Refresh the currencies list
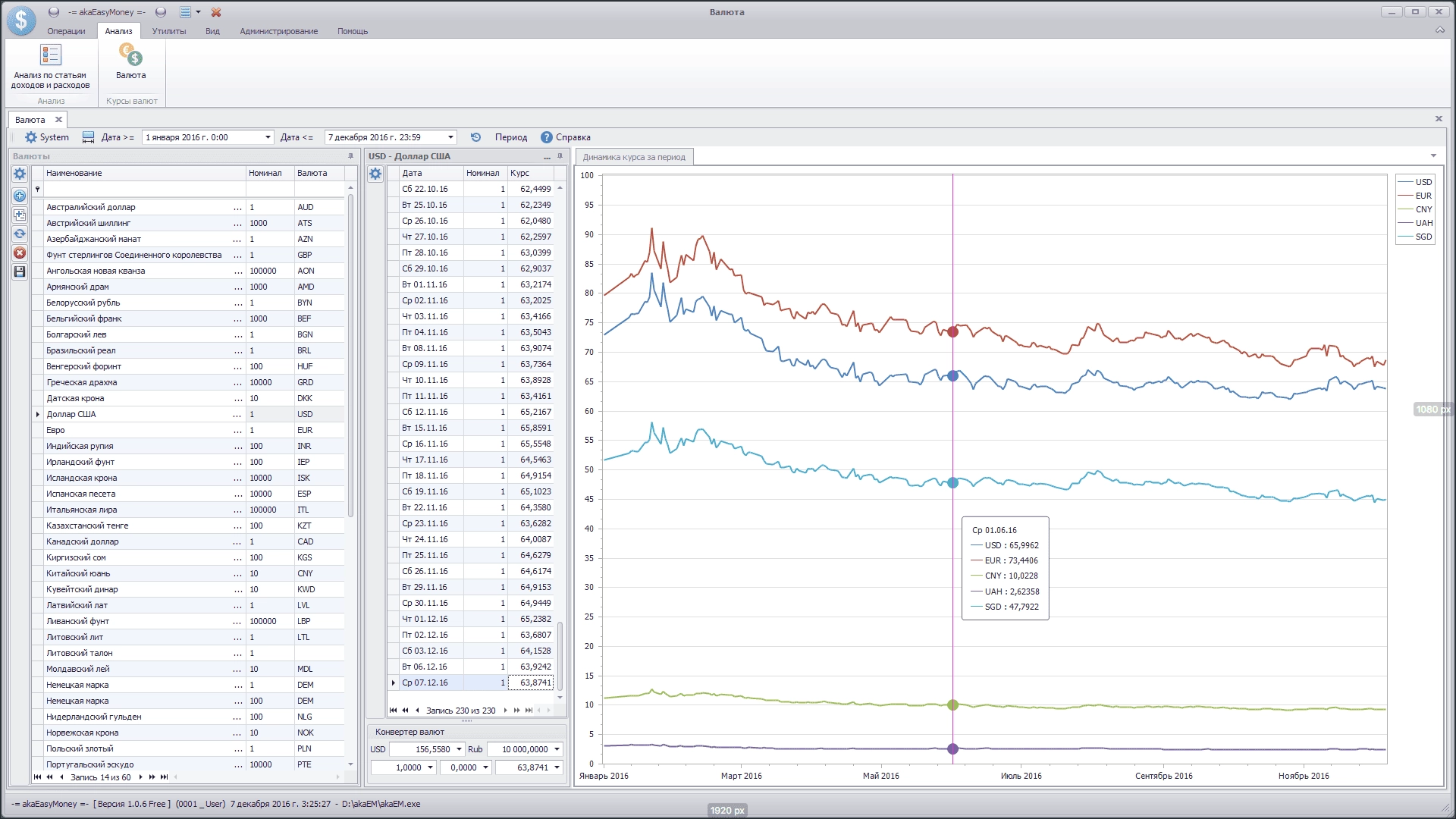The width and height of the screenshot is (1456, 819). point(20,234)
